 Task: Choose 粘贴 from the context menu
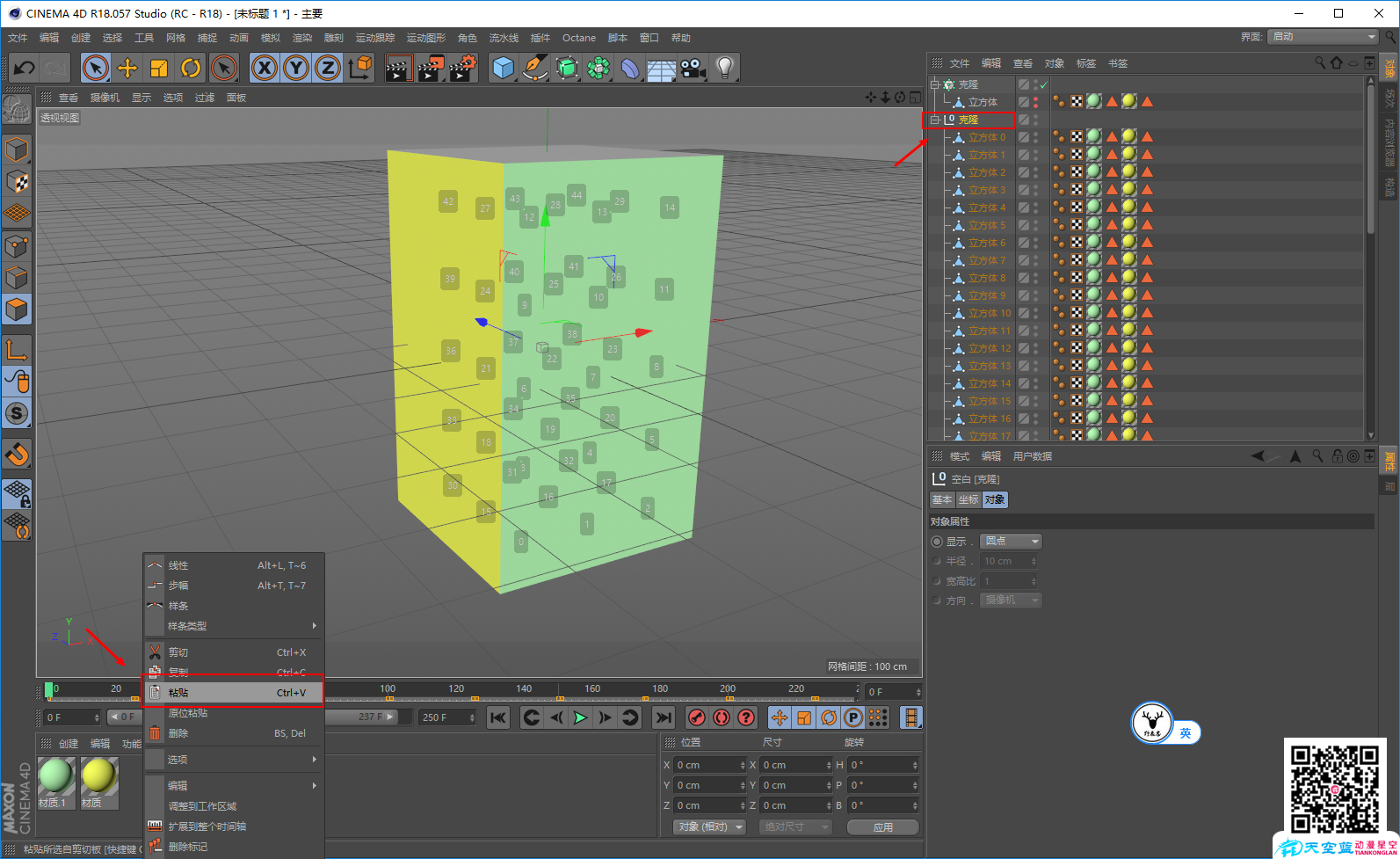click(234, 693)
